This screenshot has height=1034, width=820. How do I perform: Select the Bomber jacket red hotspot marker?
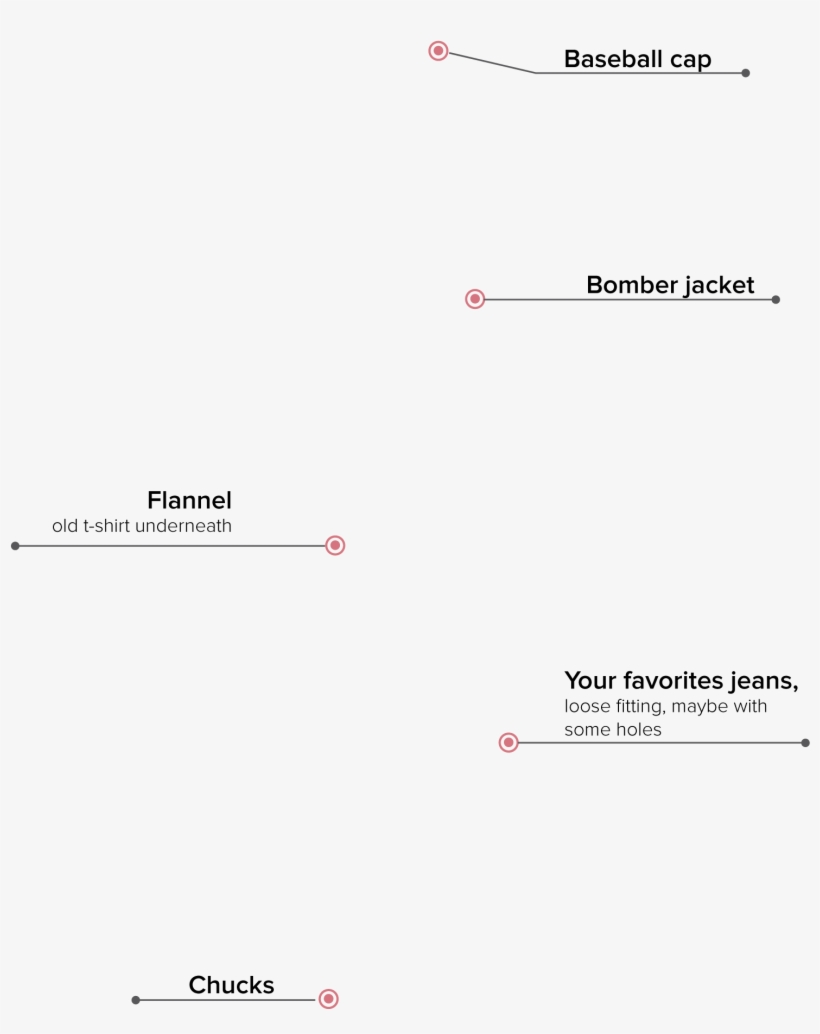(x=475, y=299)
